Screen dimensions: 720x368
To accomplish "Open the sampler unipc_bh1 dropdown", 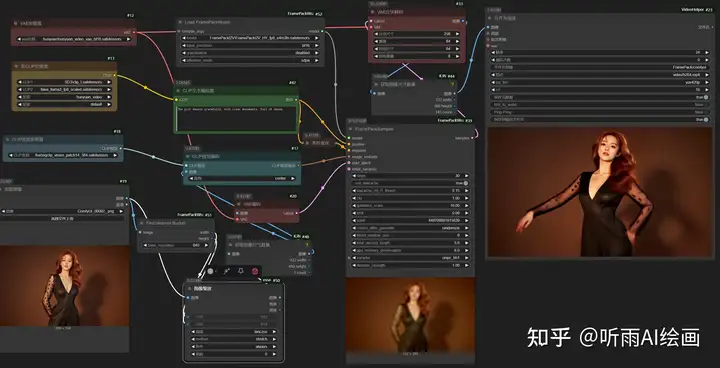I will (x=411, y=258).
